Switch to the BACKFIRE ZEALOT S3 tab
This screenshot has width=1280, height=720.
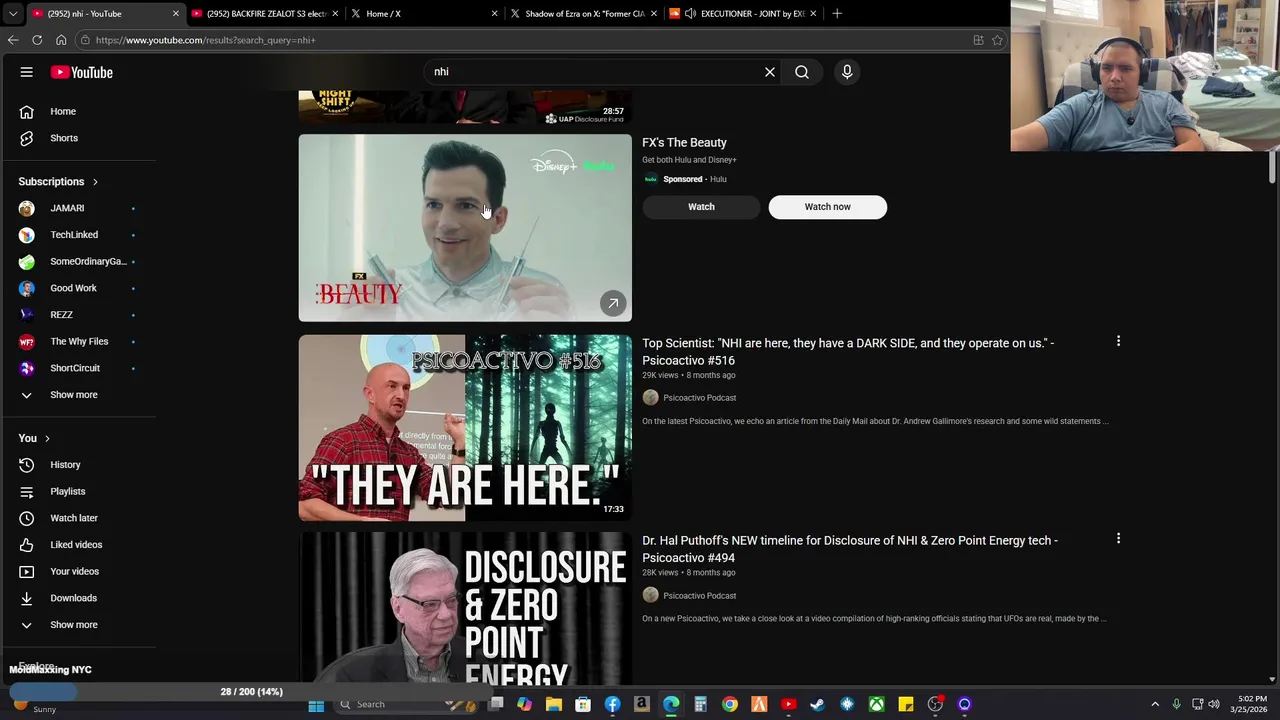(264, 14)
